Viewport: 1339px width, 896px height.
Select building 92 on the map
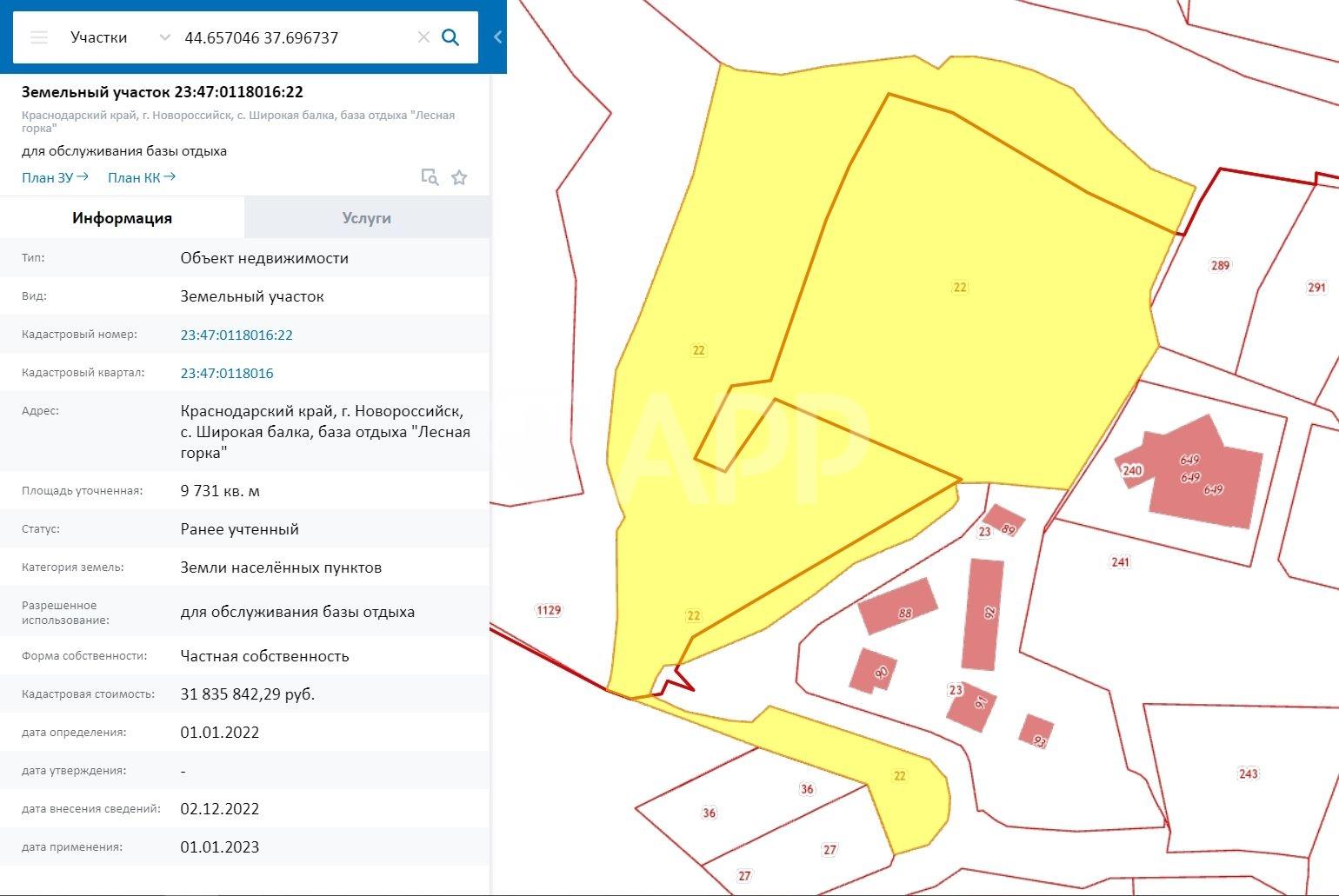click(x=983, y=613)
